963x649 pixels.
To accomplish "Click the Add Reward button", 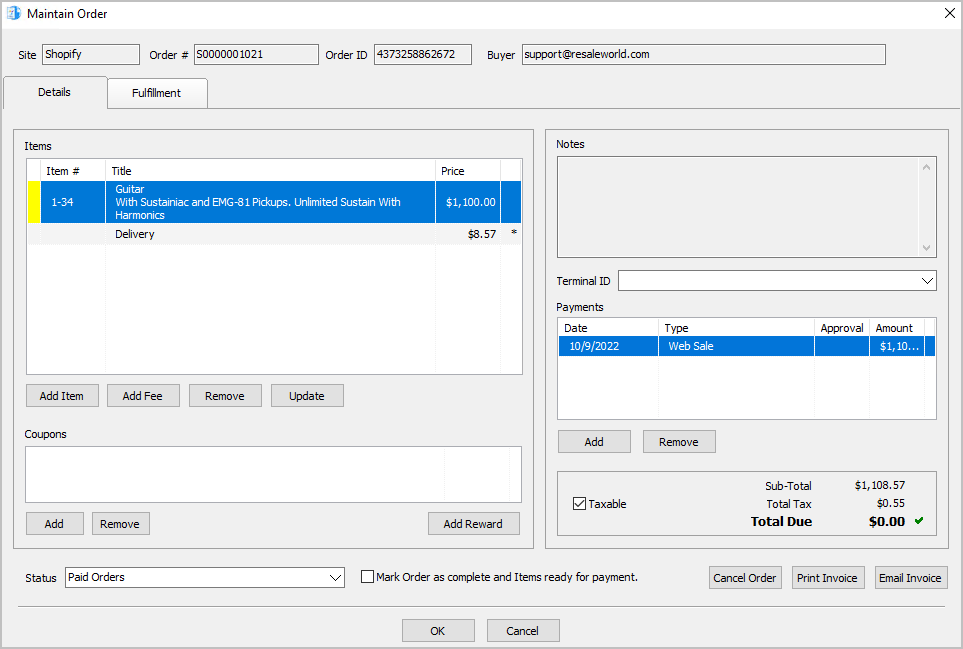I will click(474, 524).
